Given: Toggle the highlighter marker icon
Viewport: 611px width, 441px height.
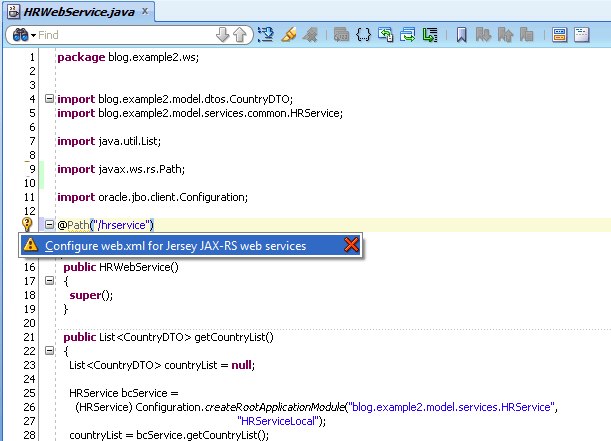Looking at the screenshot, I should point(289,35).
